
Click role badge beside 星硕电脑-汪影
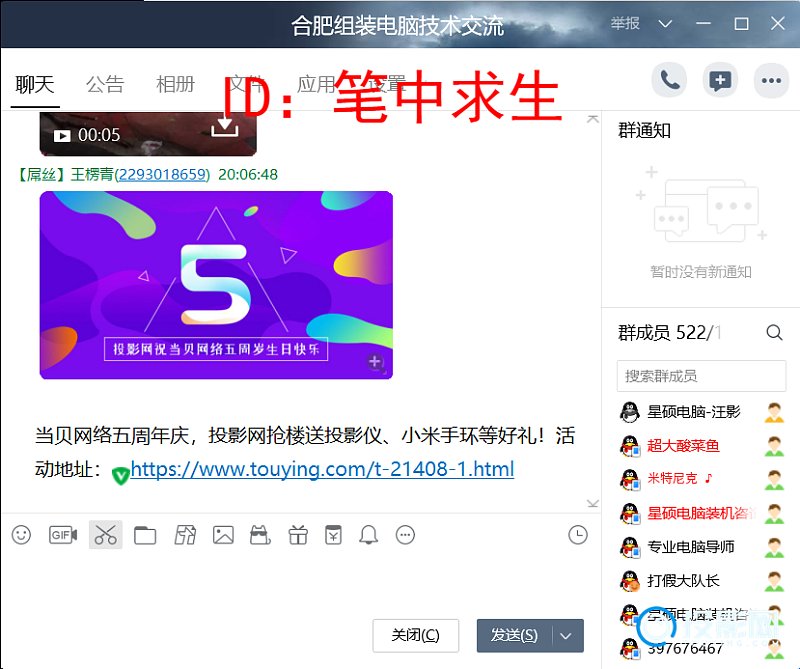pyautogui.click(x=774, y=412)
